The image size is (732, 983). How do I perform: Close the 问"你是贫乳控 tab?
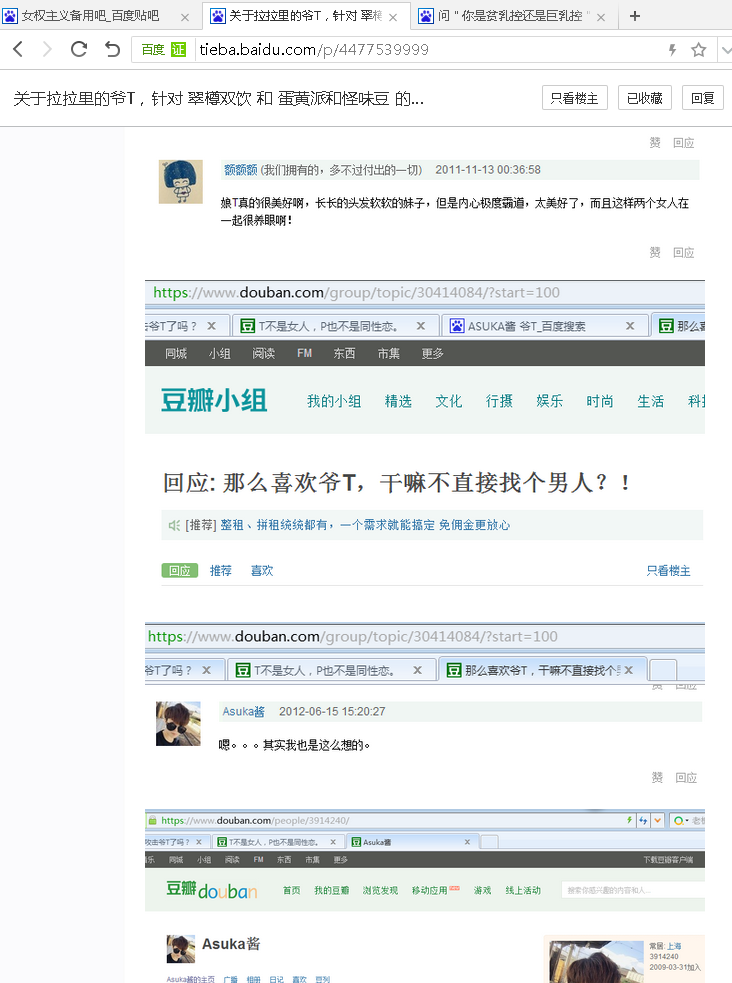tap(601, 18)
